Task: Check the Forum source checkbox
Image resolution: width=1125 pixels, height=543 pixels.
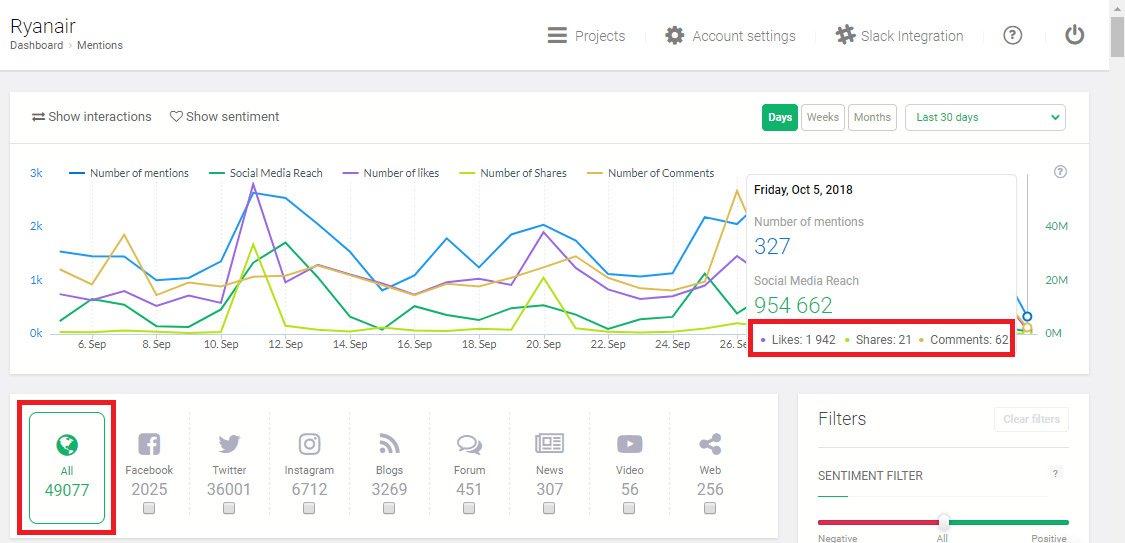Action: click(469, 508)
